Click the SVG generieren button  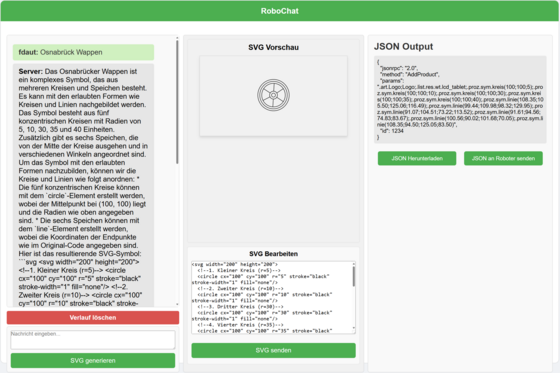pos(93,360)
